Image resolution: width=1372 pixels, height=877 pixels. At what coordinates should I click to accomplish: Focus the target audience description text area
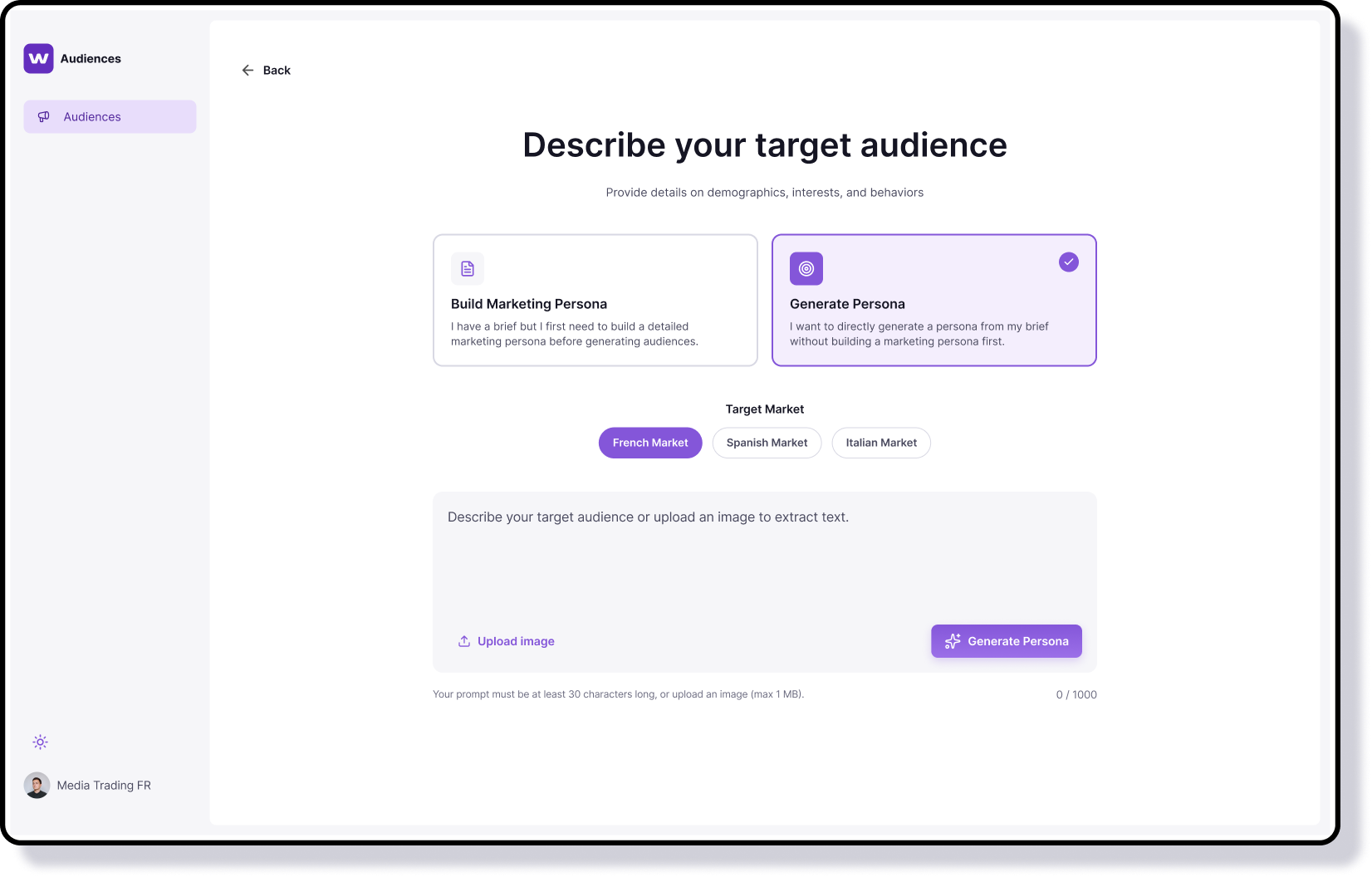(764, 556)
